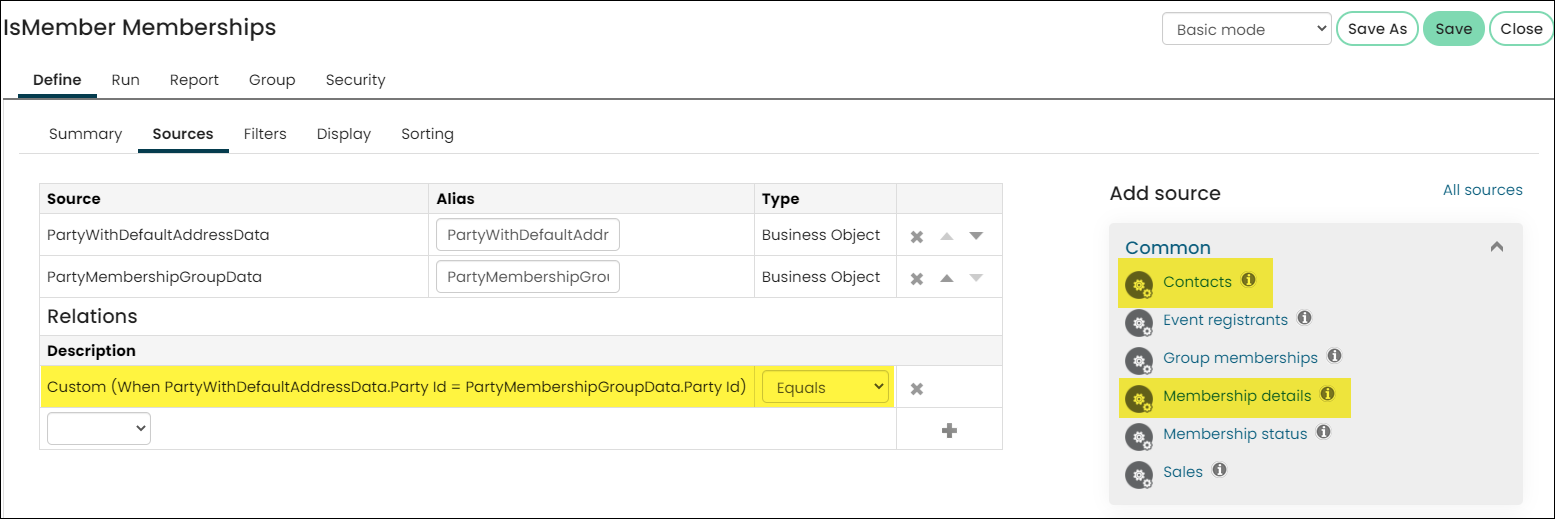Add the Membership status source
Screen dimensions: 1555x519
tap(1235, 434)
